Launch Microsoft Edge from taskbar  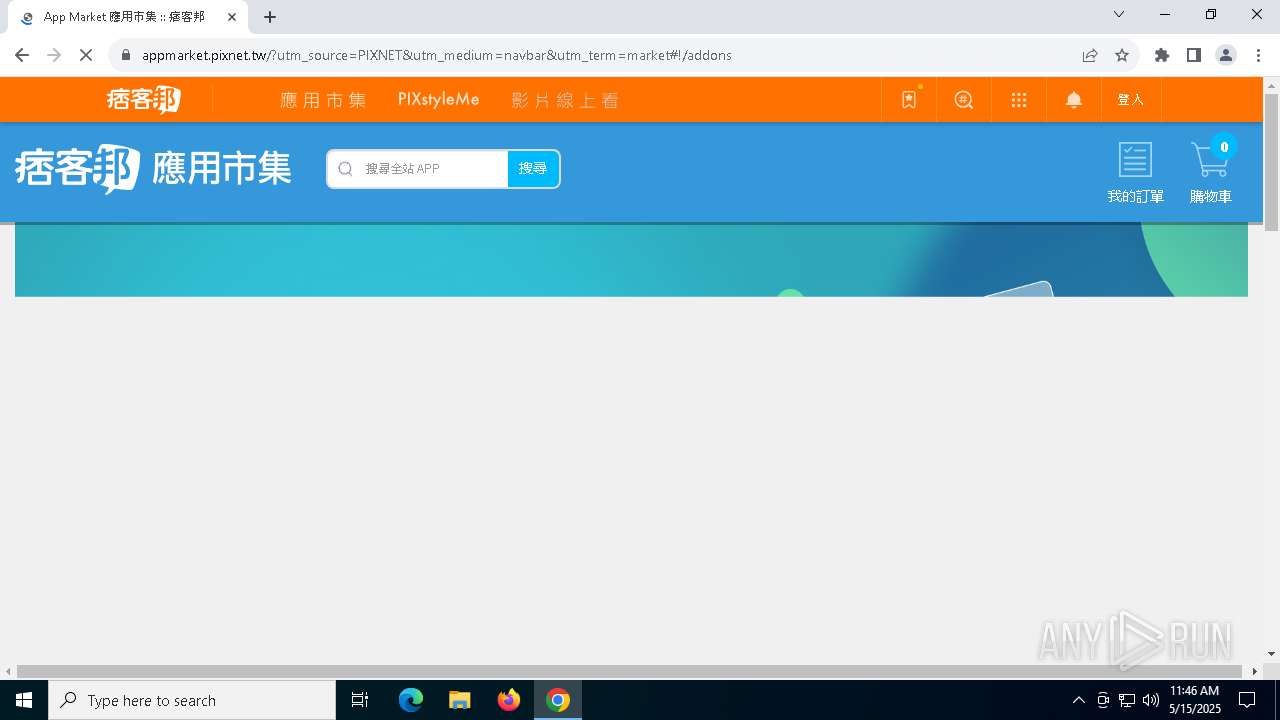[411, 700]
